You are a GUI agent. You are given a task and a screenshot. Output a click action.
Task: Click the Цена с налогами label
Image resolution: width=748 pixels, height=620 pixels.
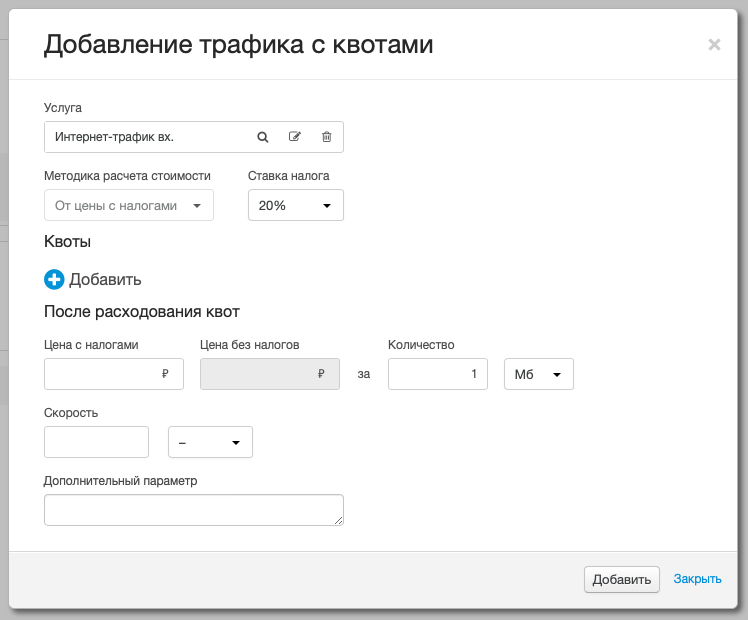click(x=91, y=345)
